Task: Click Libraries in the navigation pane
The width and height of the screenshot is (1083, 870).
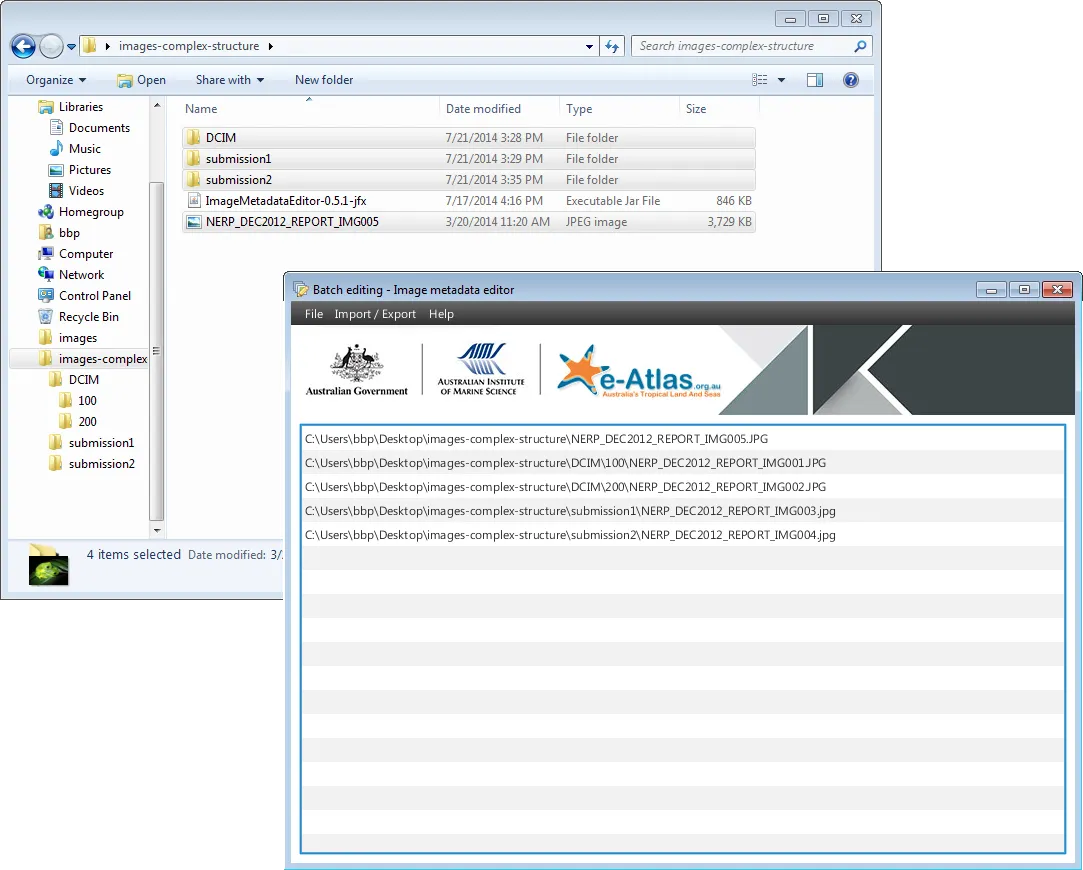Action: pos(71,107)
